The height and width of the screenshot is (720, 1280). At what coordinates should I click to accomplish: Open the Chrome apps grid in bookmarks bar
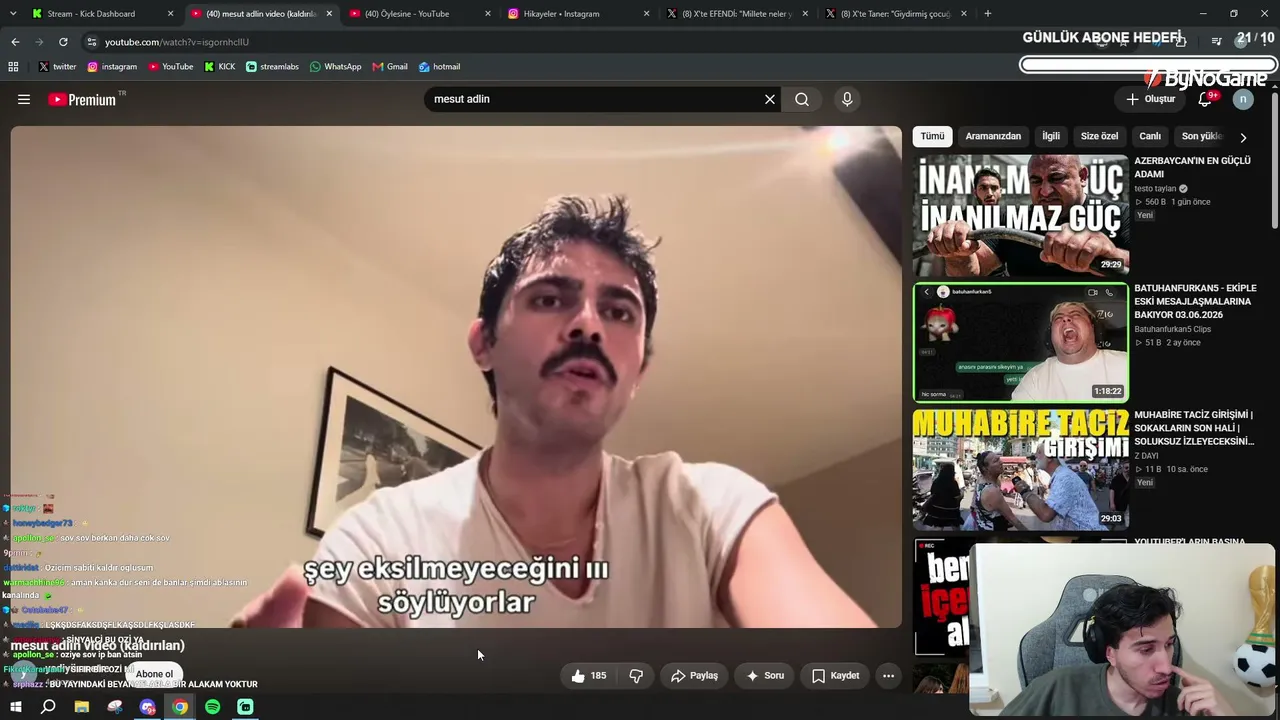pyautogui.click(x=13, y=67)
